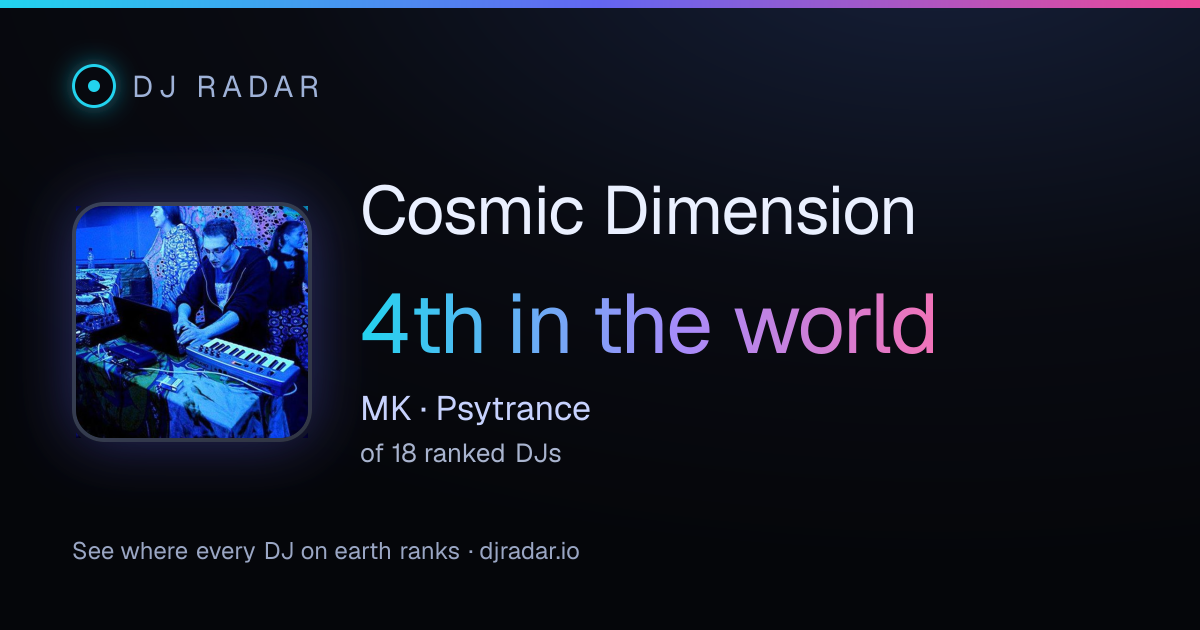Image resolution: width=1200 pixels, height=630 pixels.
Task: Click the footer line ending in djradar.io
Action: pos(326,551)
